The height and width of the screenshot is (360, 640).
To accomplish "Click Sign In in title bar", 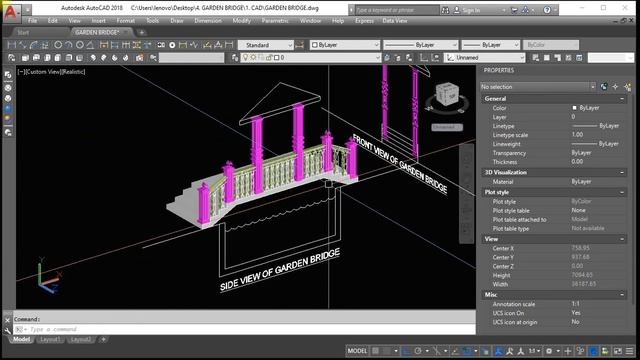I will point(471,10).
